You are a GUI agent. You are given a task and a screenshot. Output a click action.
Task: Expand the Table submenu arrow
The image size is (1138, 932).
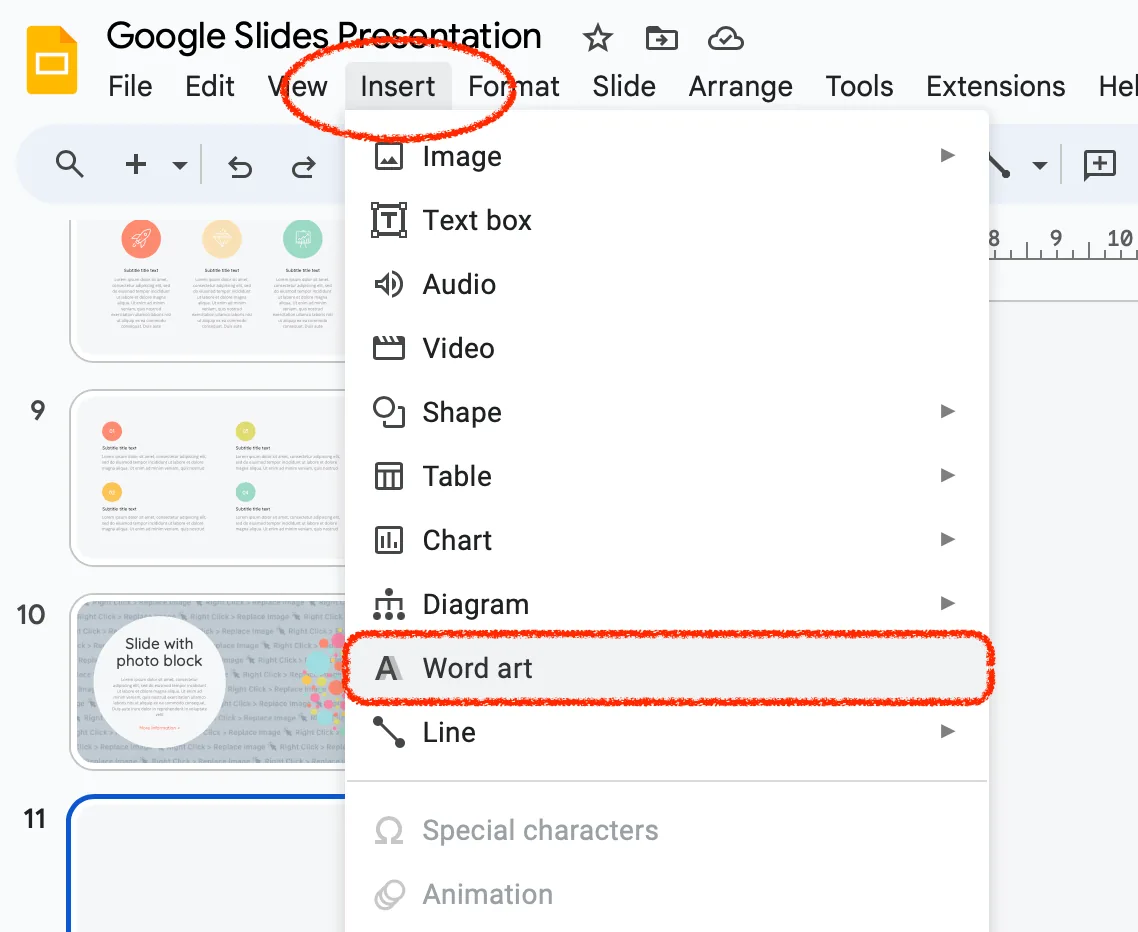pyautogui.click(x=947, y=475)
